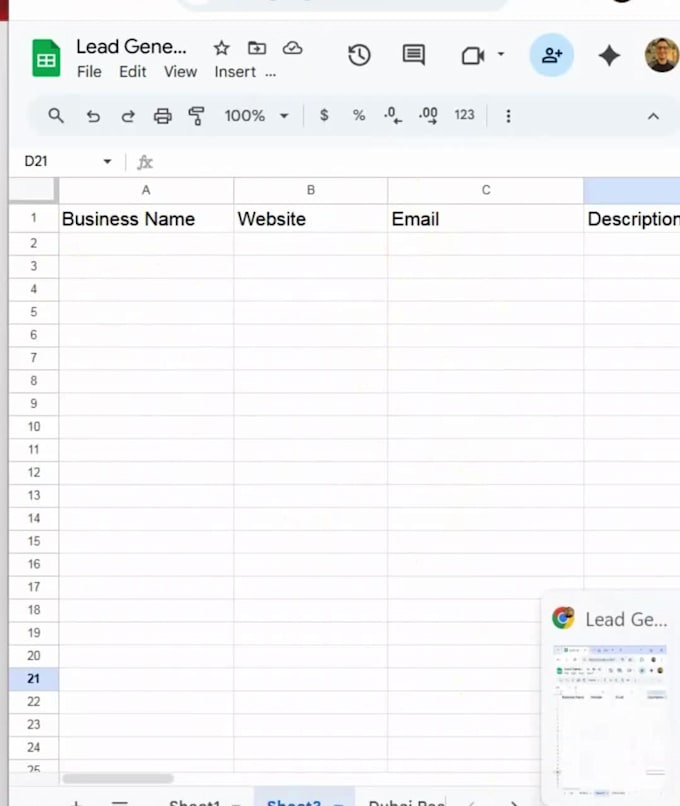The height and width of the screenshot is (806, 680).
Task: Rename the Lead Gene... document title
Action: click(x=132, y=47)
